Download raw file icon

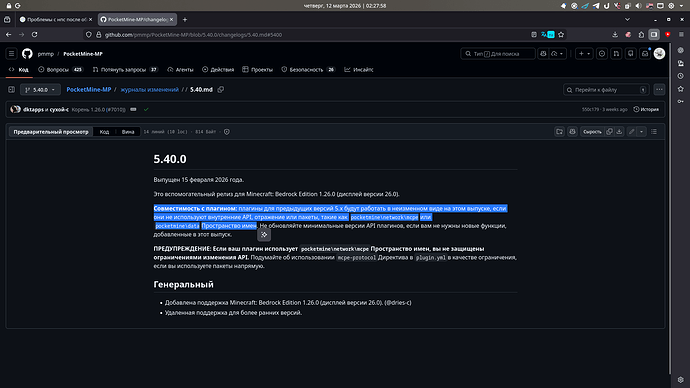[619, 132]
